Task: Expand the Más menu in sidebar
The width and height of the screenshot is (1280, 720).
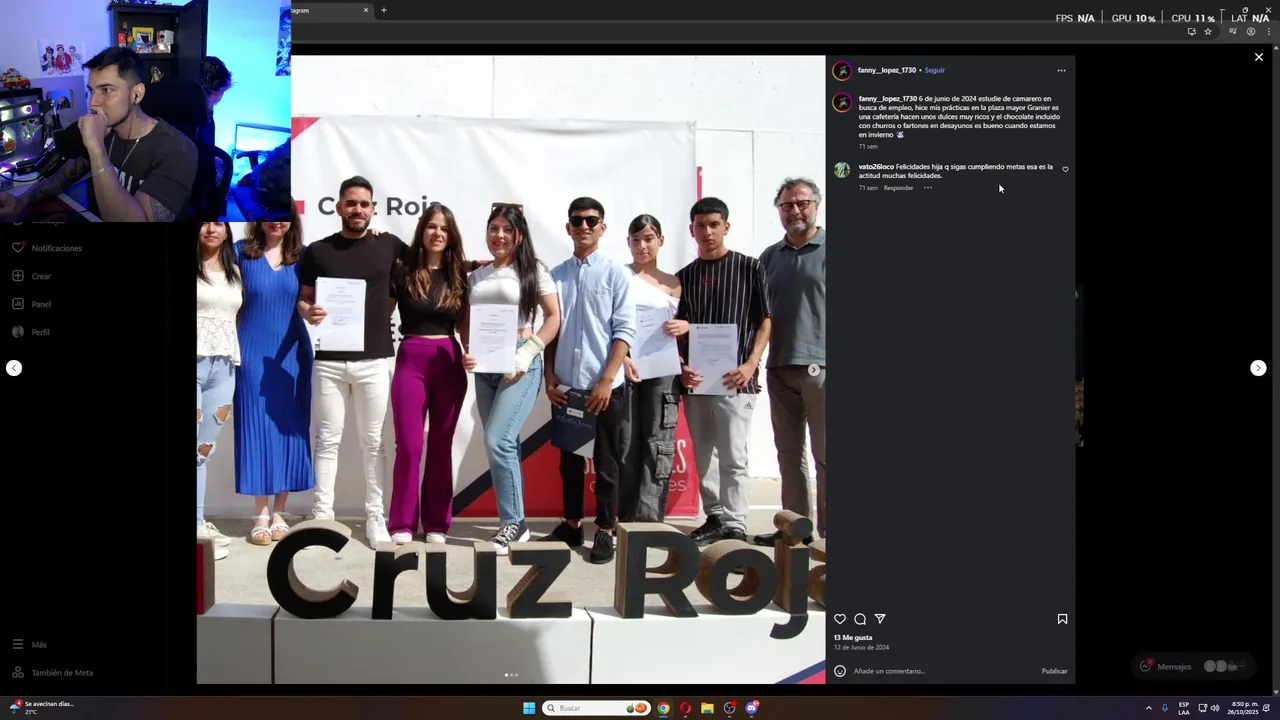Action: click(29, 645)
